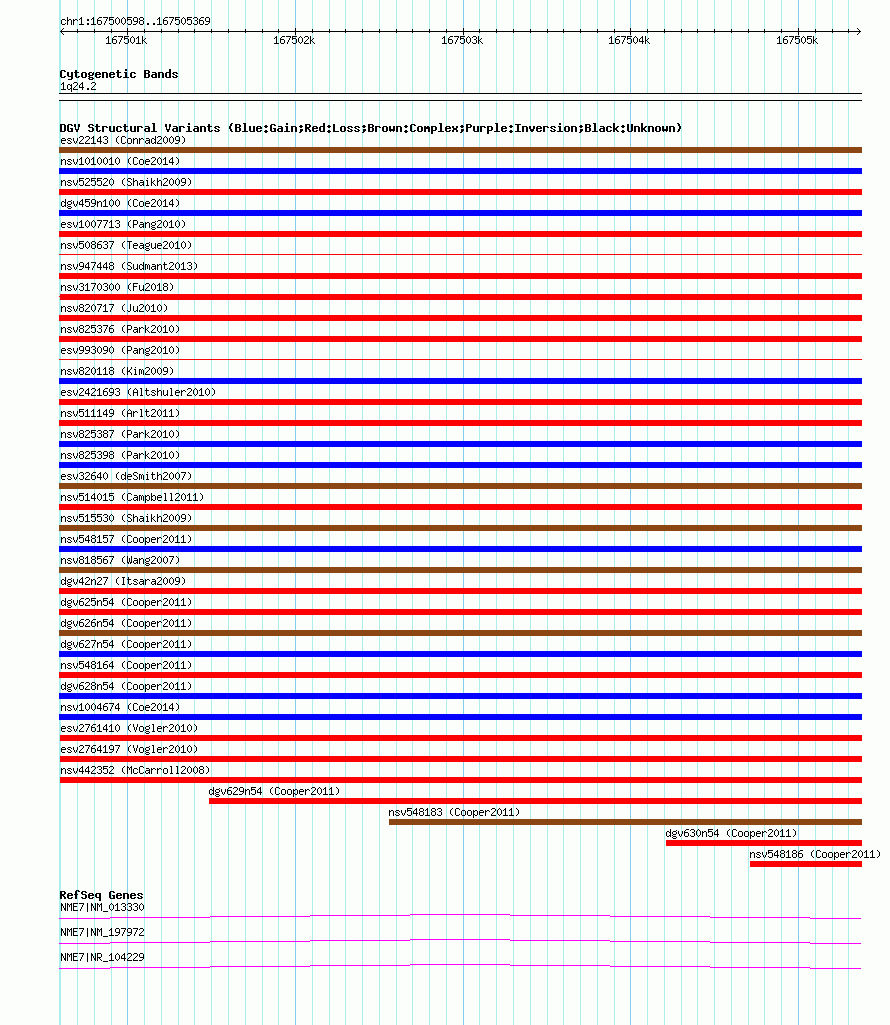This screenshot has width=890, height=1025.
Task: Click NME7|NR_104229 gene label
Action: [x=102, y=957]
